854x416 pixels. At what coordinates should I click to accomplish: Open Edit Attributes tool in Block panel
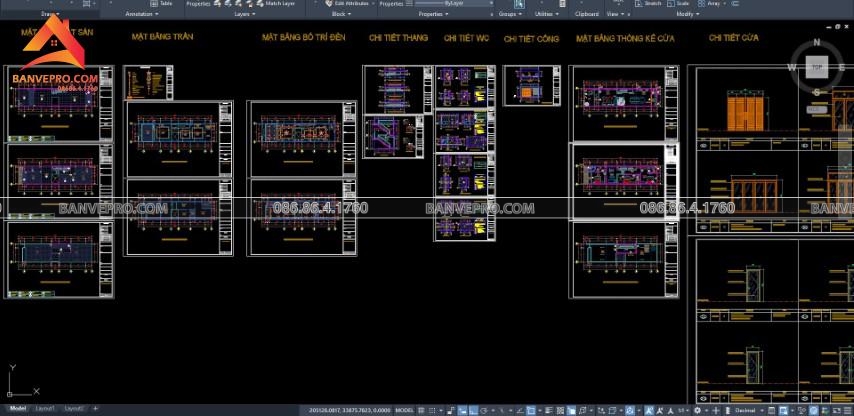[346, 3]
